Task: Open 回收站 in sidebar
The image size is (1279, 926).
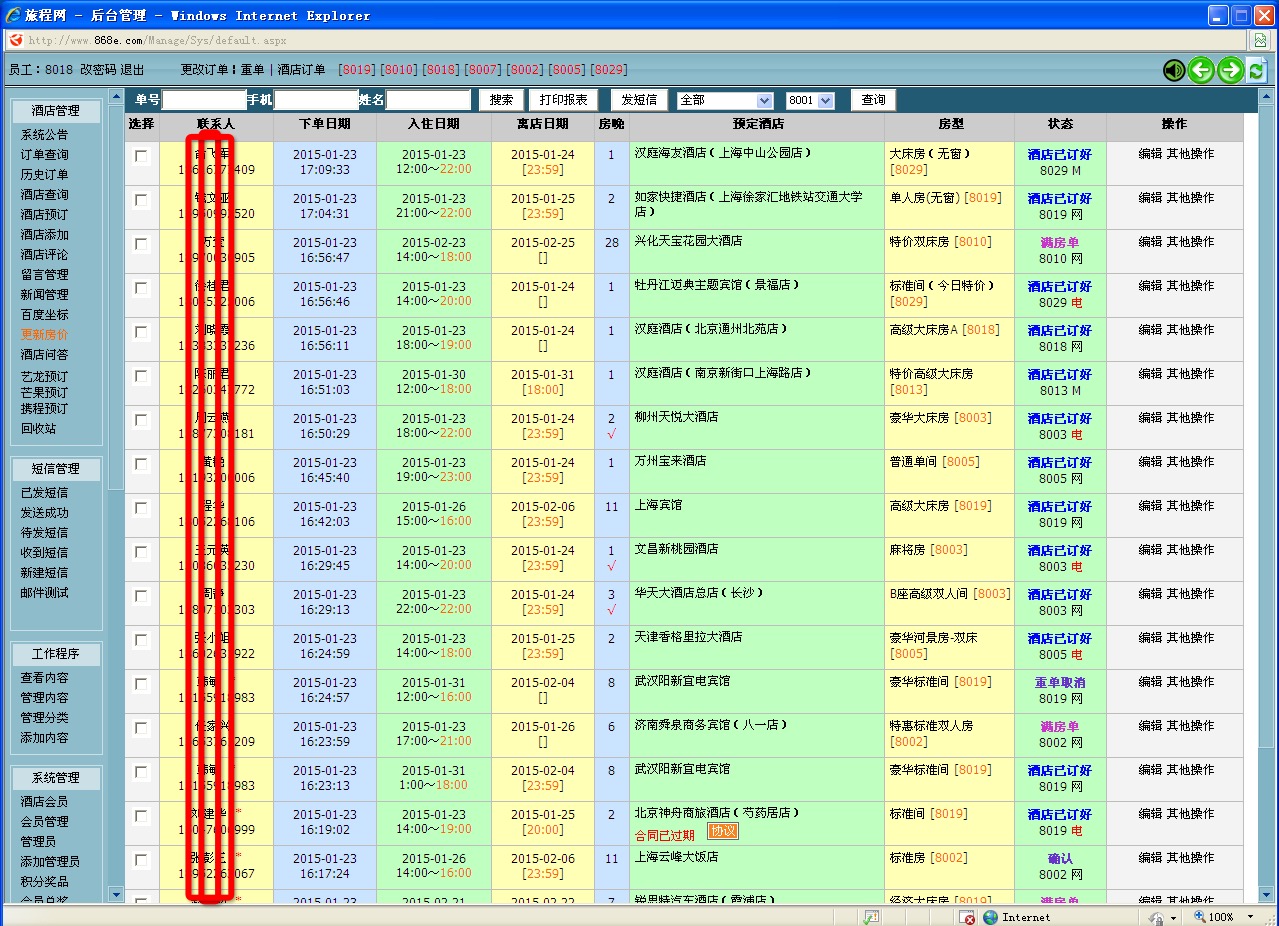Action: pos(39,428)
